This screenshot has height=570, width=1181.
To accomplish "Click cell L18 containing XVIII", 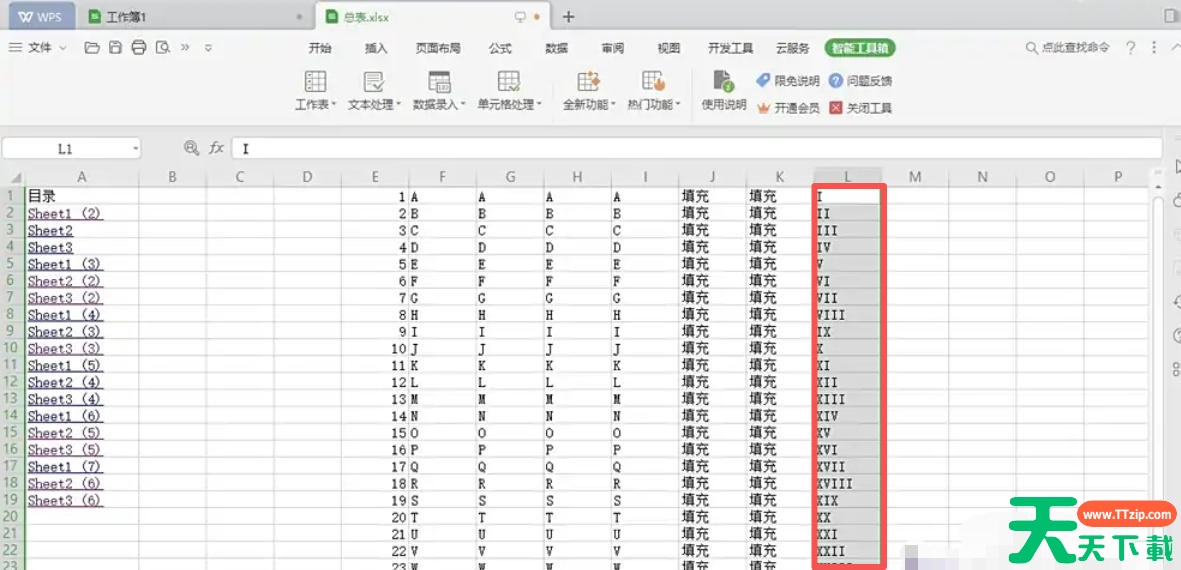I will click(847, 483).
